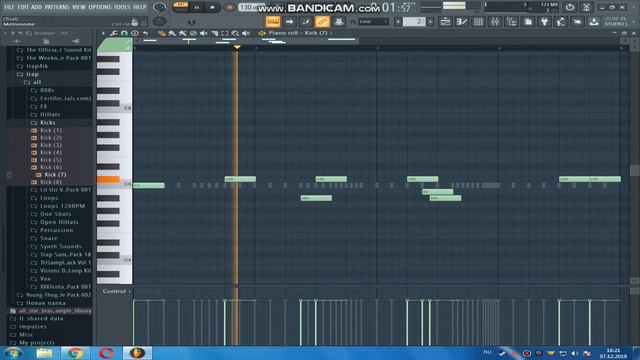Open the stamp tool in the piano roll toolbar
640x360 pixels.
coord(135,33)
